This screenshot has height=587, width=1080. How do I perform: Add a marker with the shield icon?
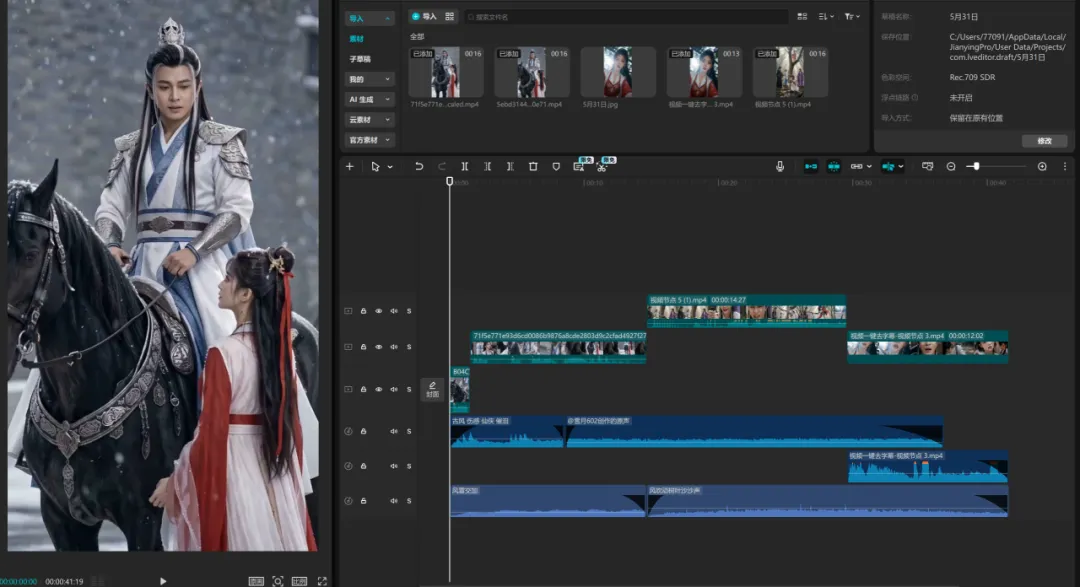[x=556, y=166]
